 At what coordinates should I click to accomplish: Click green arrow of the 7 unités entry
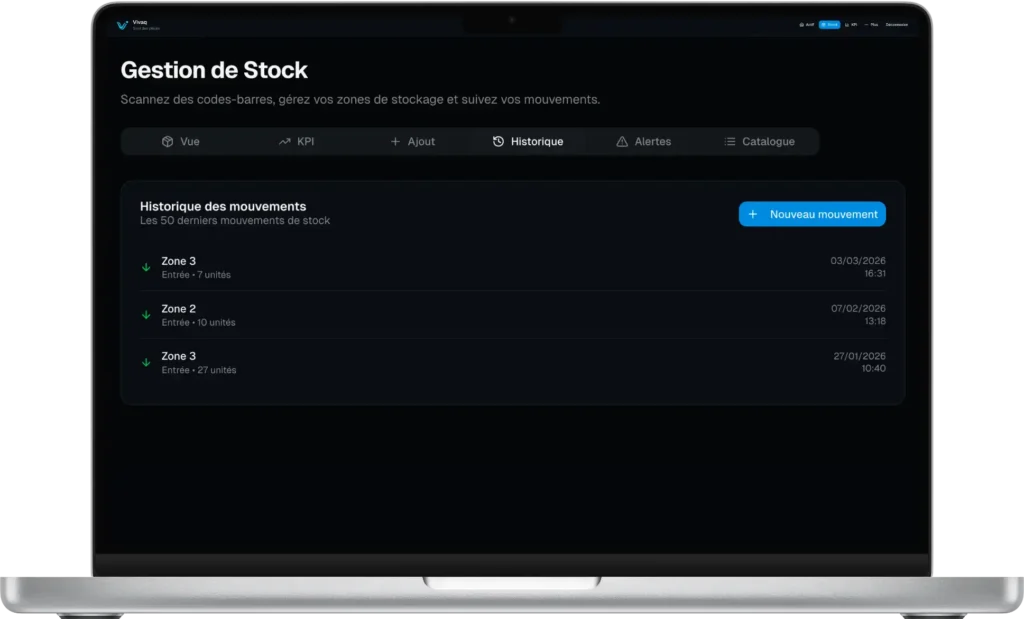(x=146, y=268)
